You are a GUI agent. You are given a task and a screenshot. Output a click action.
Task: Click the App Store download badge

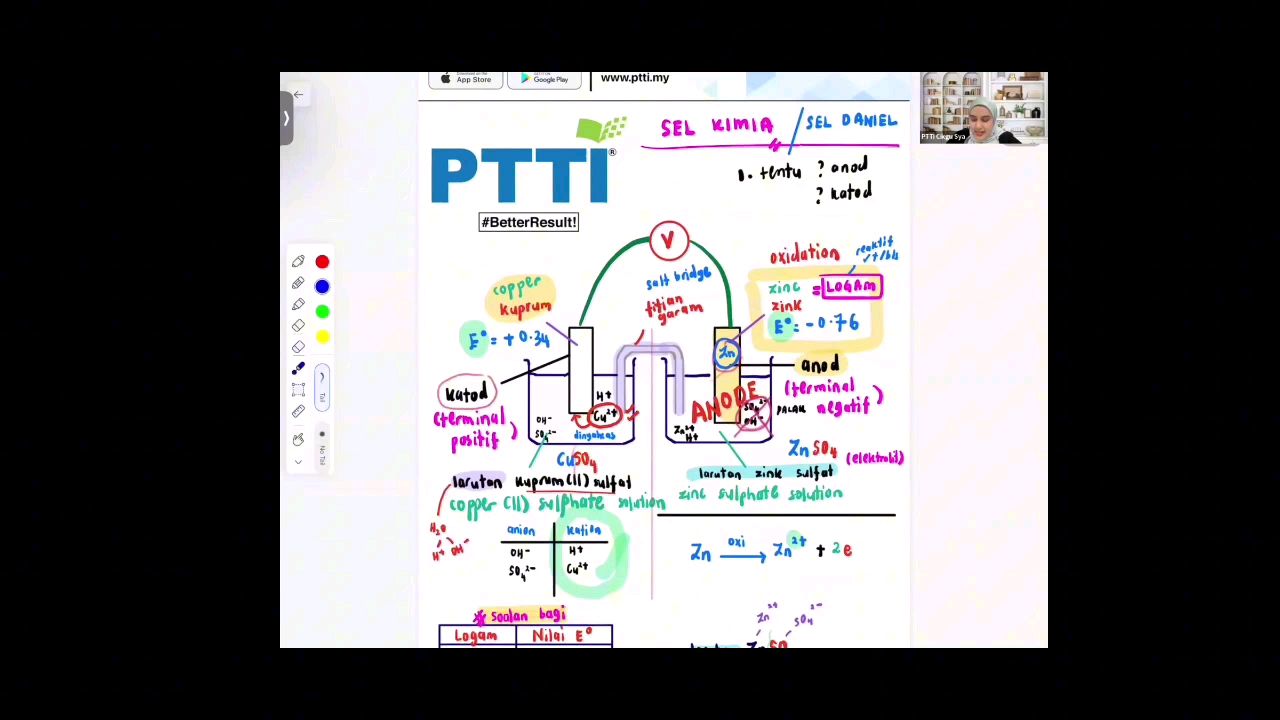click(466, 79)
